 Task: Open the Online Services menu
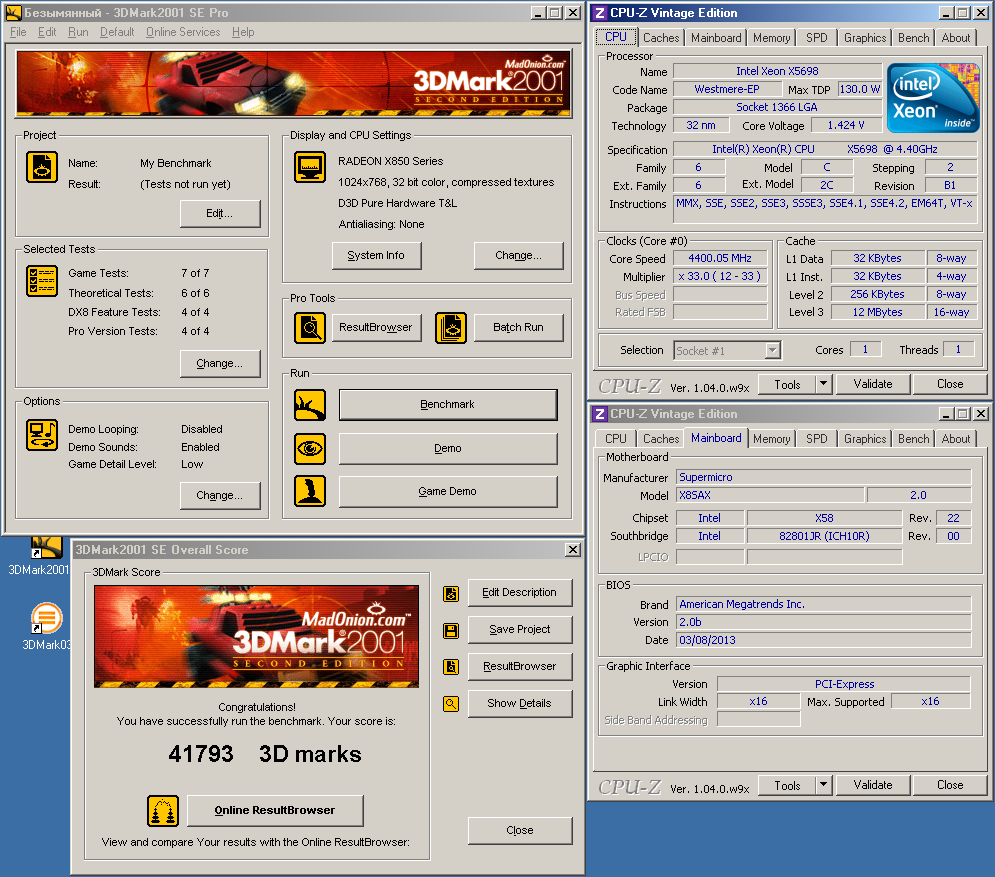click(x=183, y=32)
